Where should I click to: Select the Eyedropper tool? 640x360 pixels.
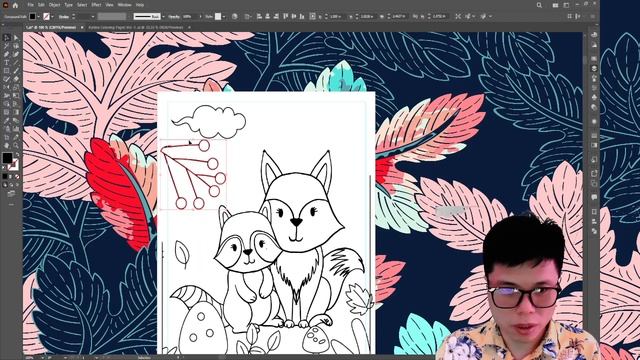[x=7, y=120]
